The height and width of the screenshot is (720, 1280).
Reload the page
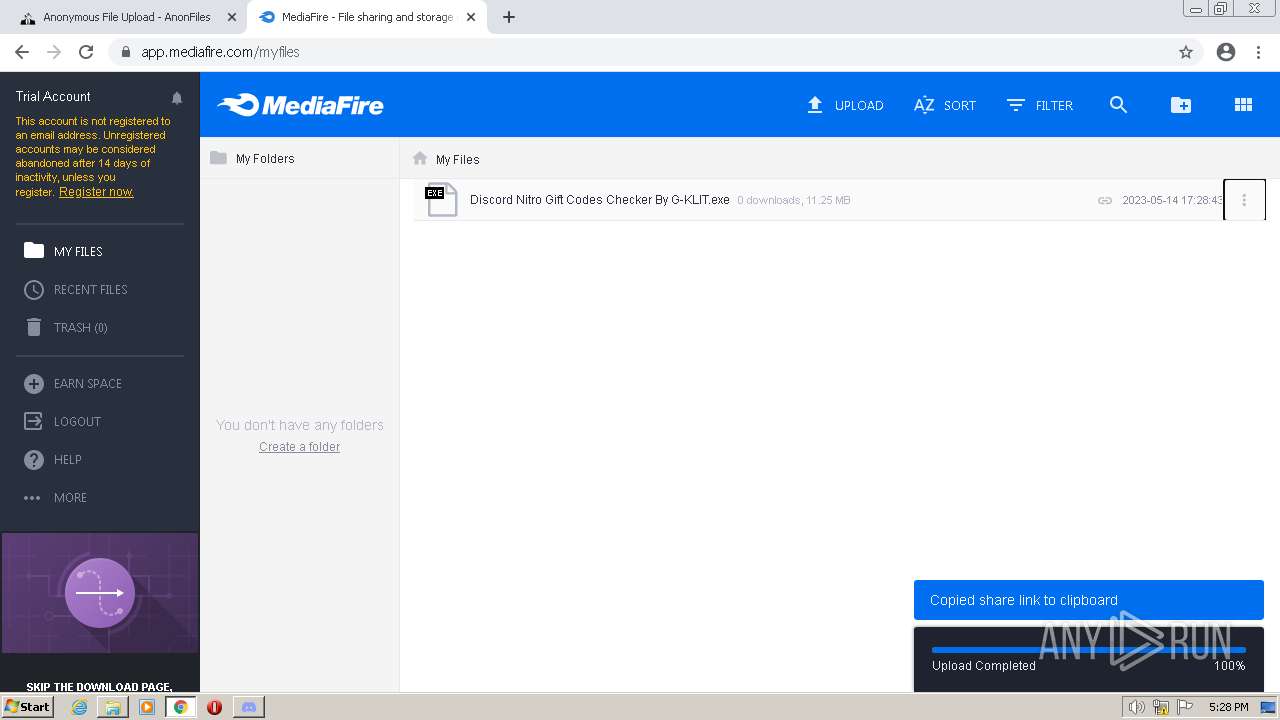[86, 52]
